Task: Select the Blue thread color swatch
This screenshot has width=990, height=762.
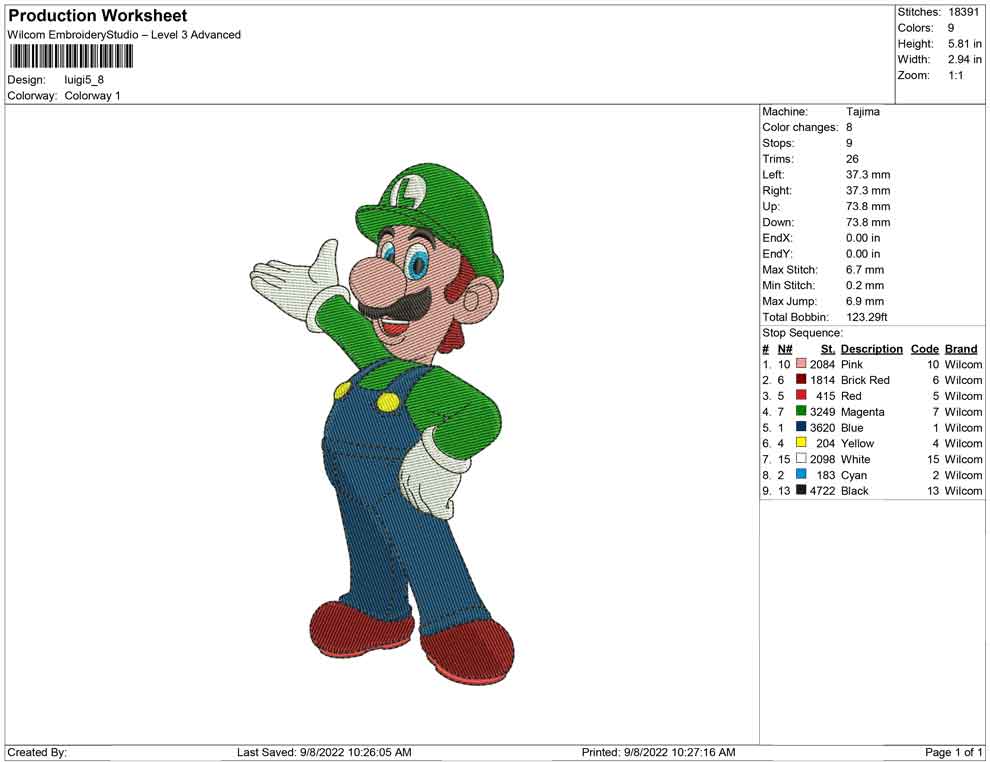Action: pyautogui.click(x=801, y=428)
